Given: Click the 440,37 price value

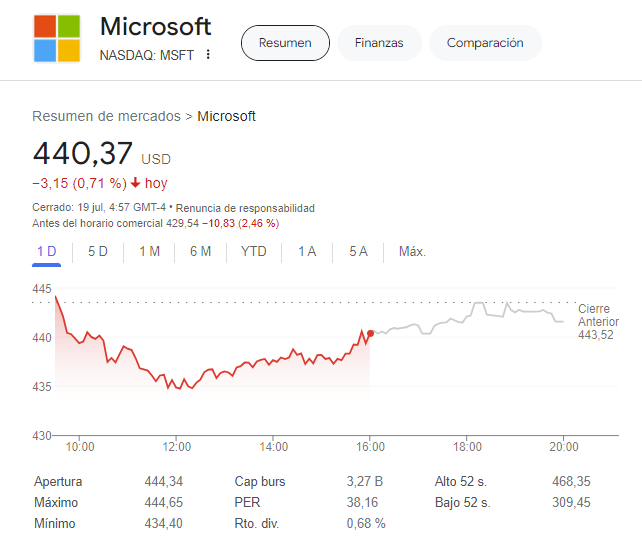Looking at the screenshot, I should [83, 153].
